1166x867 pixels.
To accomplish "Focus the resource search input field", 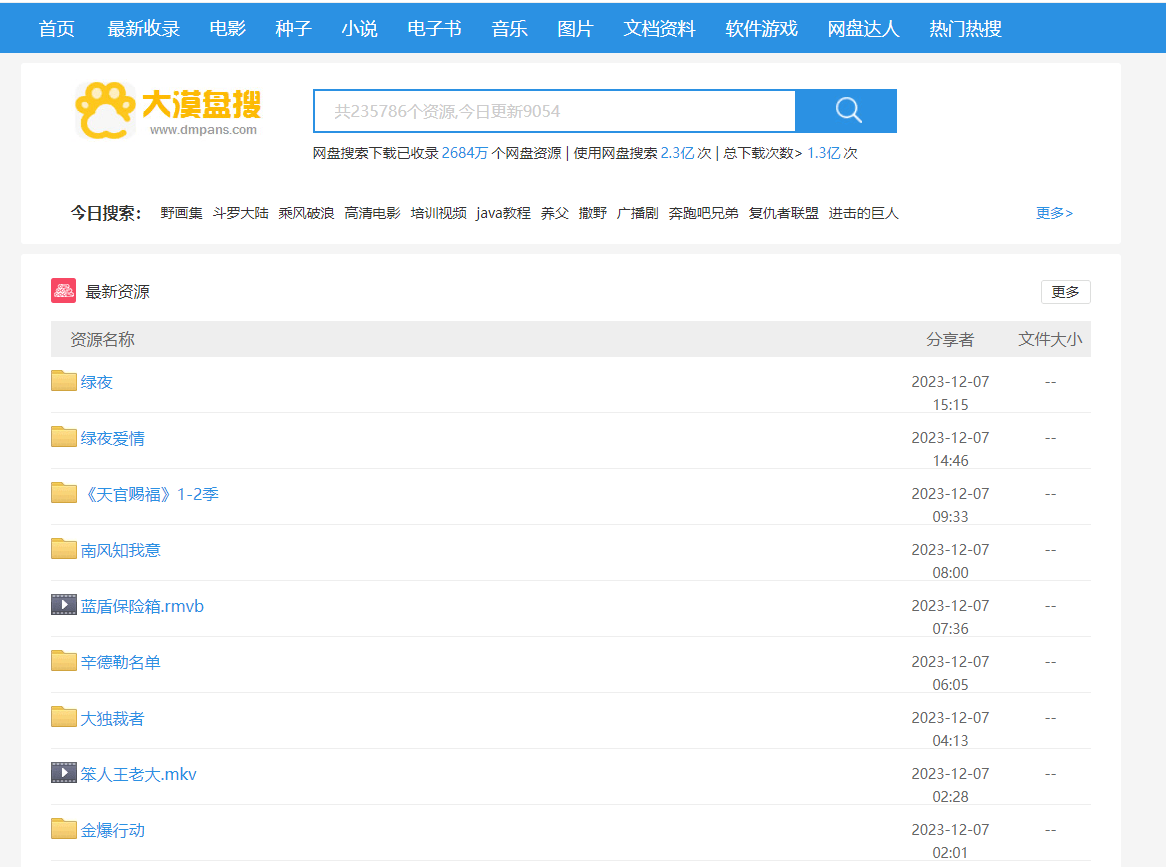I will (x=554, y=111).
